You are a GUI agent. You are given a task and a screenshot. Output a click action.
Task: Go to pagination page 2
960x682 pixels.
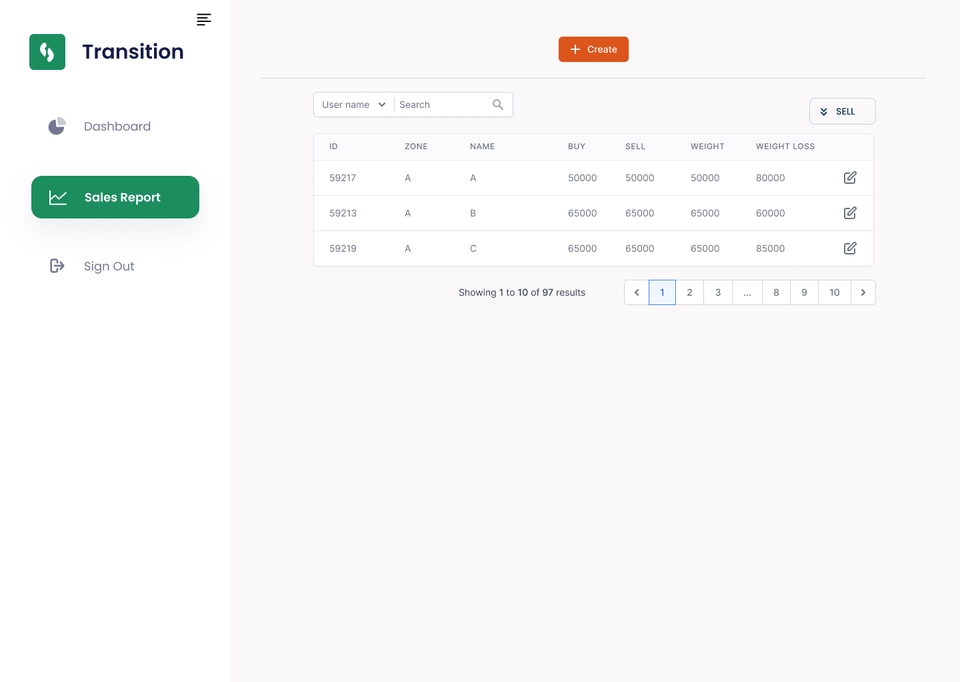coord(689,293)
